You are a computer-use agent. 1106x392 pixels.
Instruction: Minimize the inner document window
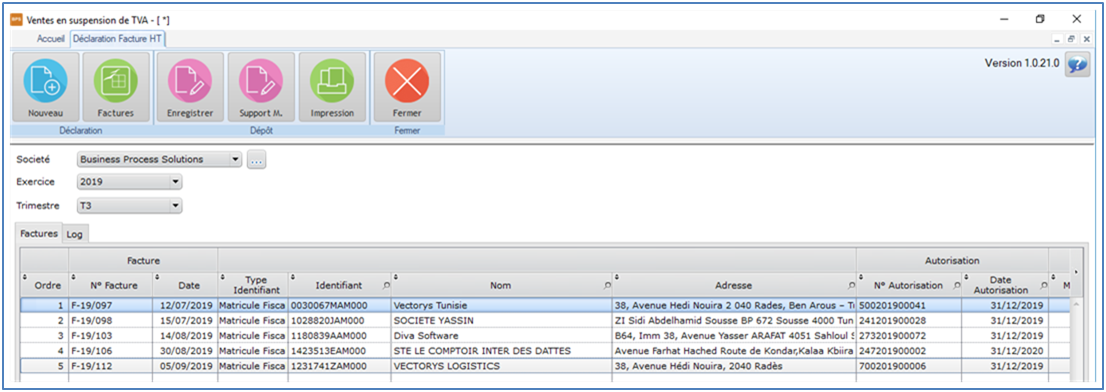[x=1057, y=39]
